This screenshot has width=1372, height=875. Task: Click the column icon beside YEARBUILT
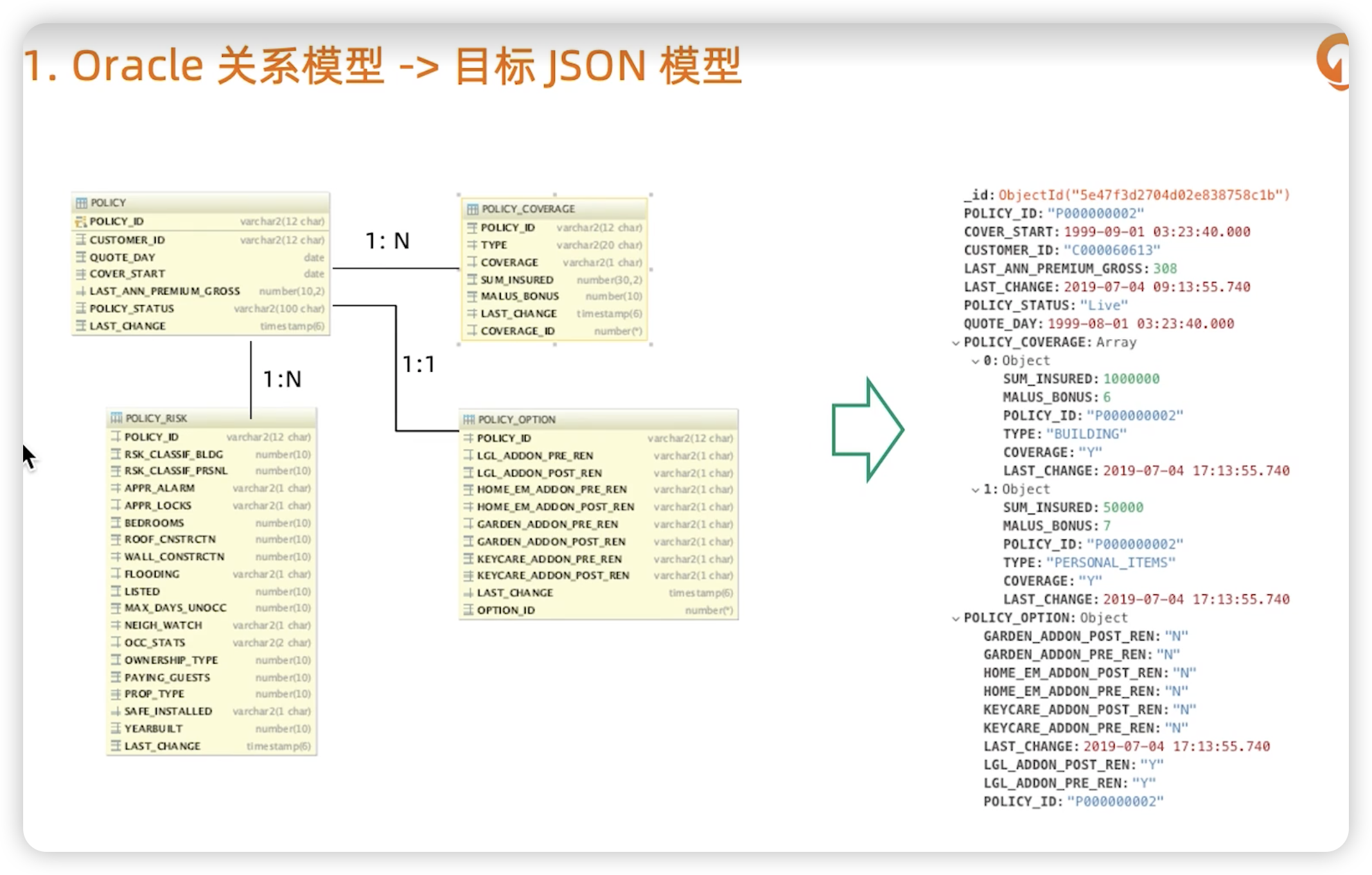point(116,729)
